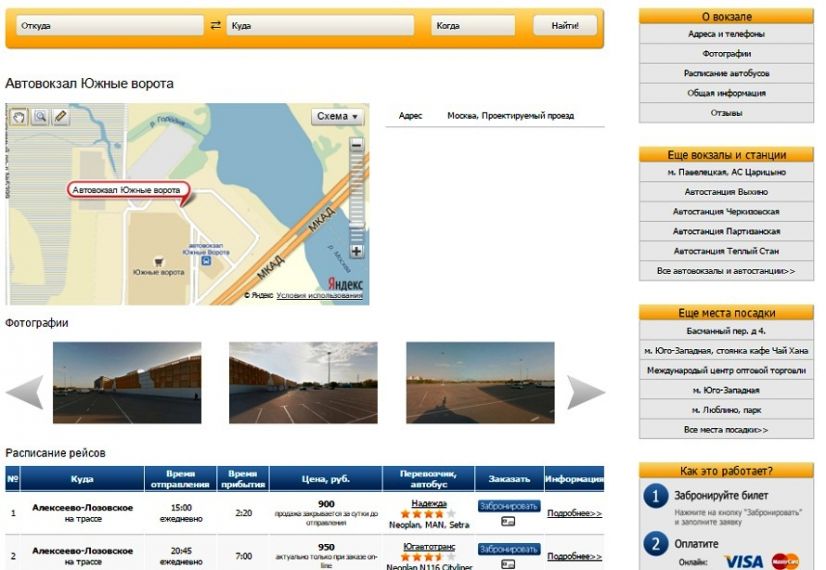Select the ruler measurement tool on map
Viewport: 826px width, 570px height.
click(x=60, y=117)
